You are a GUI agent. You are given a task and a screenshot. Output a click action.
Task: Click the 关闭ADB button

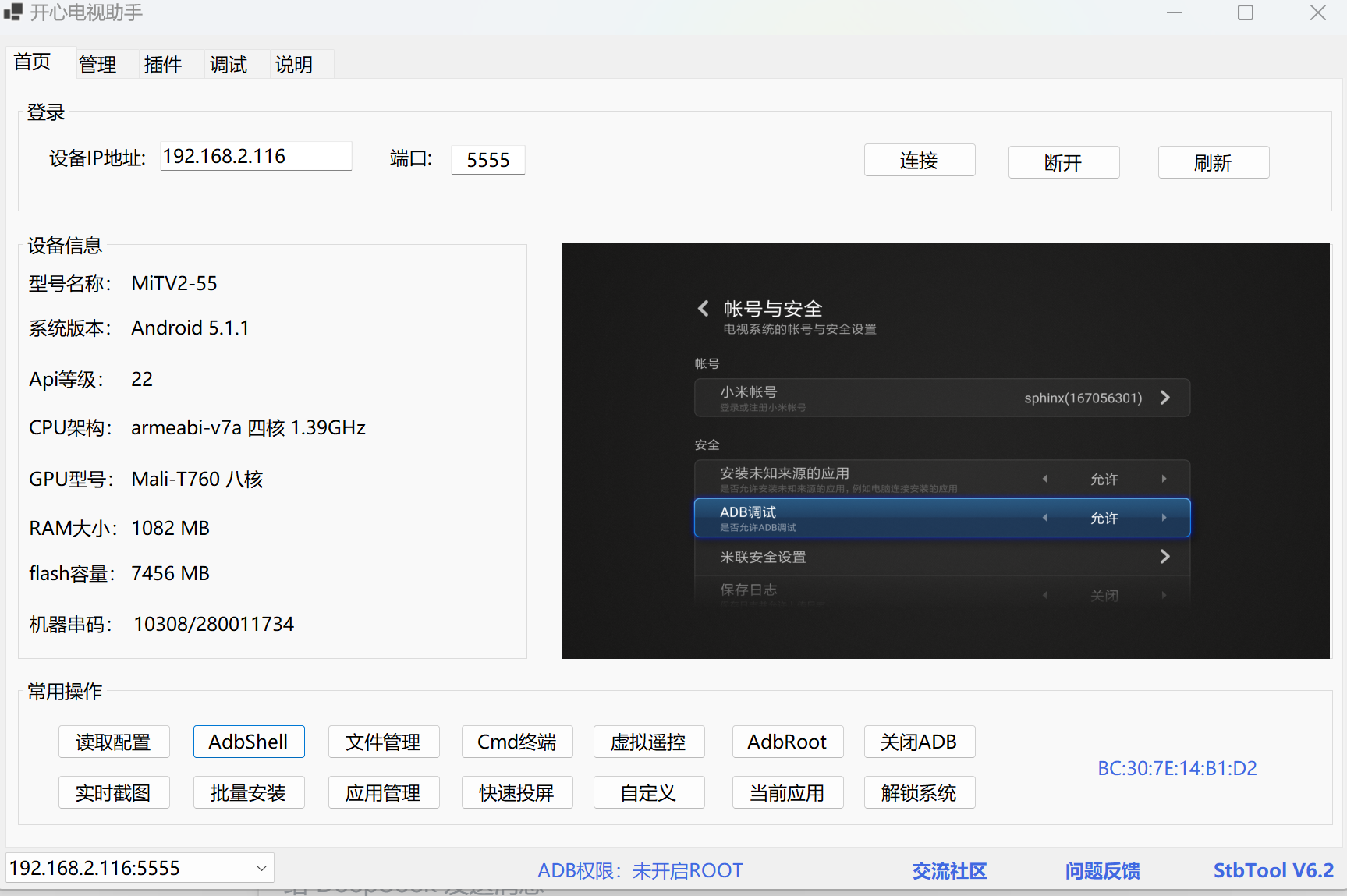pyautogui.click(x=920, y=742)
